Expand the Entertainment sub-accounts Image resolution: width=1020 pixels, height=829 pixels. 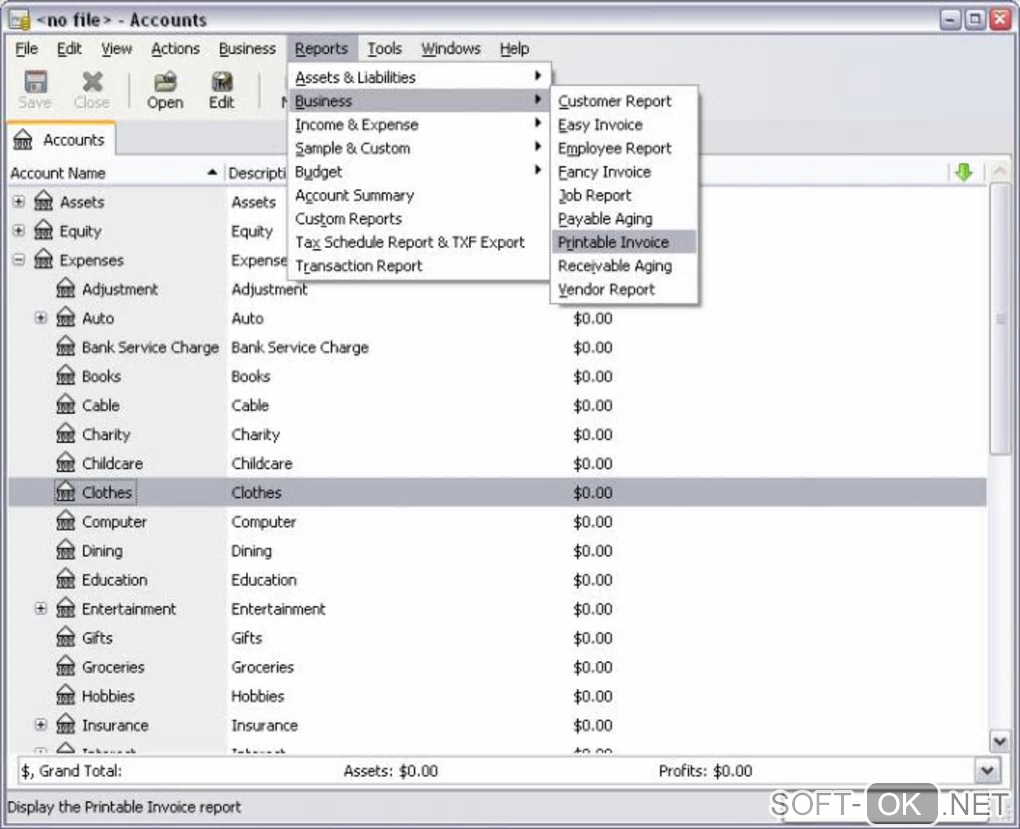click(40, 608)
